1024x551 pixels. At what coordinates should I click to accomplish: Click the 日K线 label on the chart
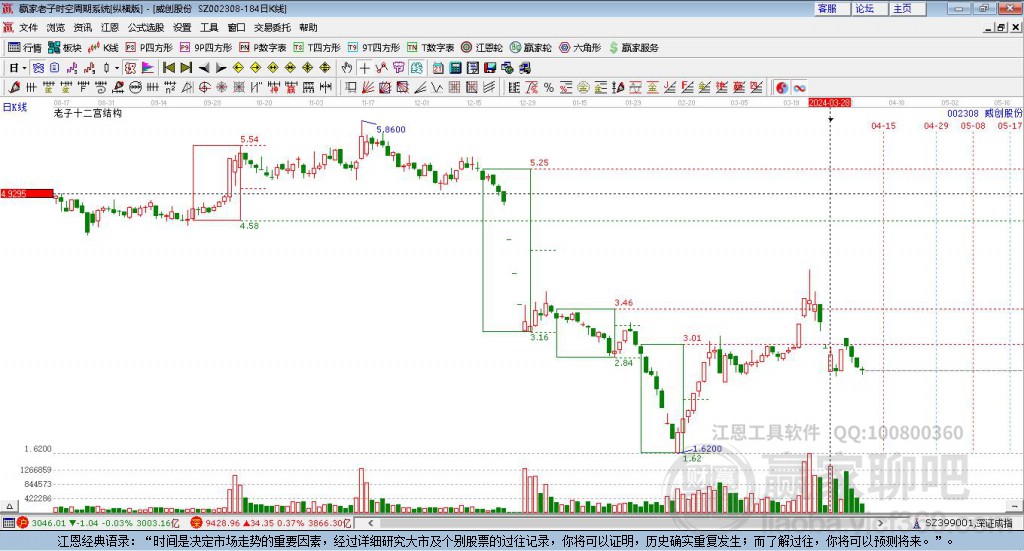pyautogui.click(x=15, y=107)
